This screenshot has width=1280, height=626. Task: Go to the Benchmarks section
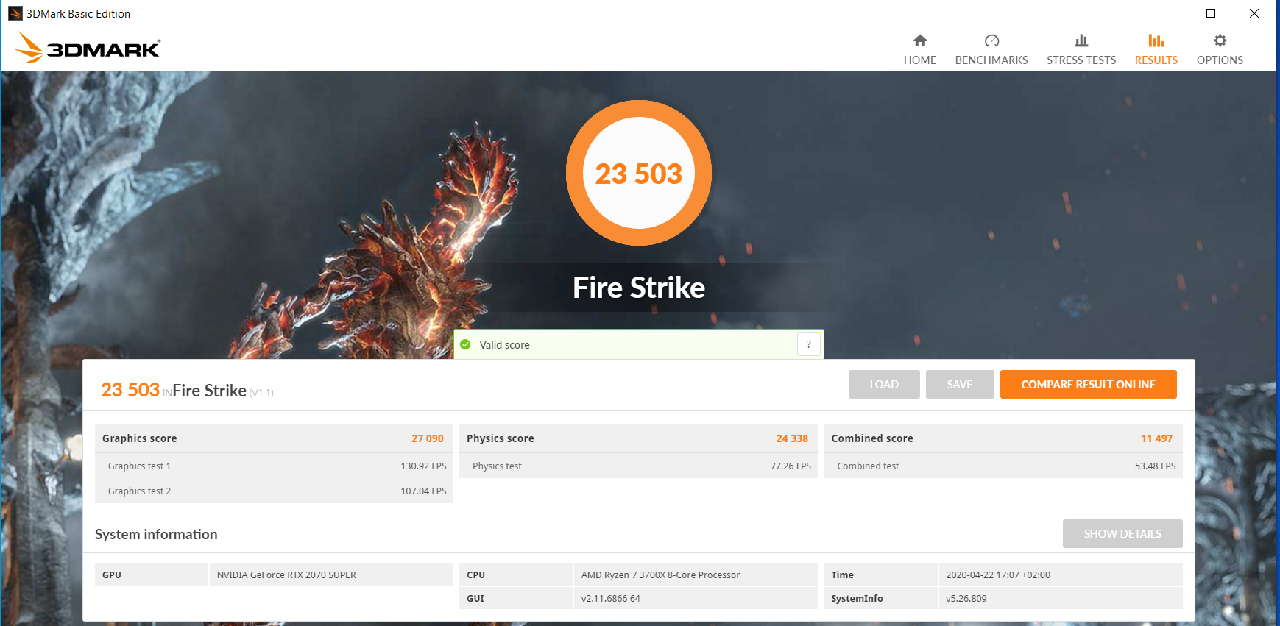[x=991, y=50]
